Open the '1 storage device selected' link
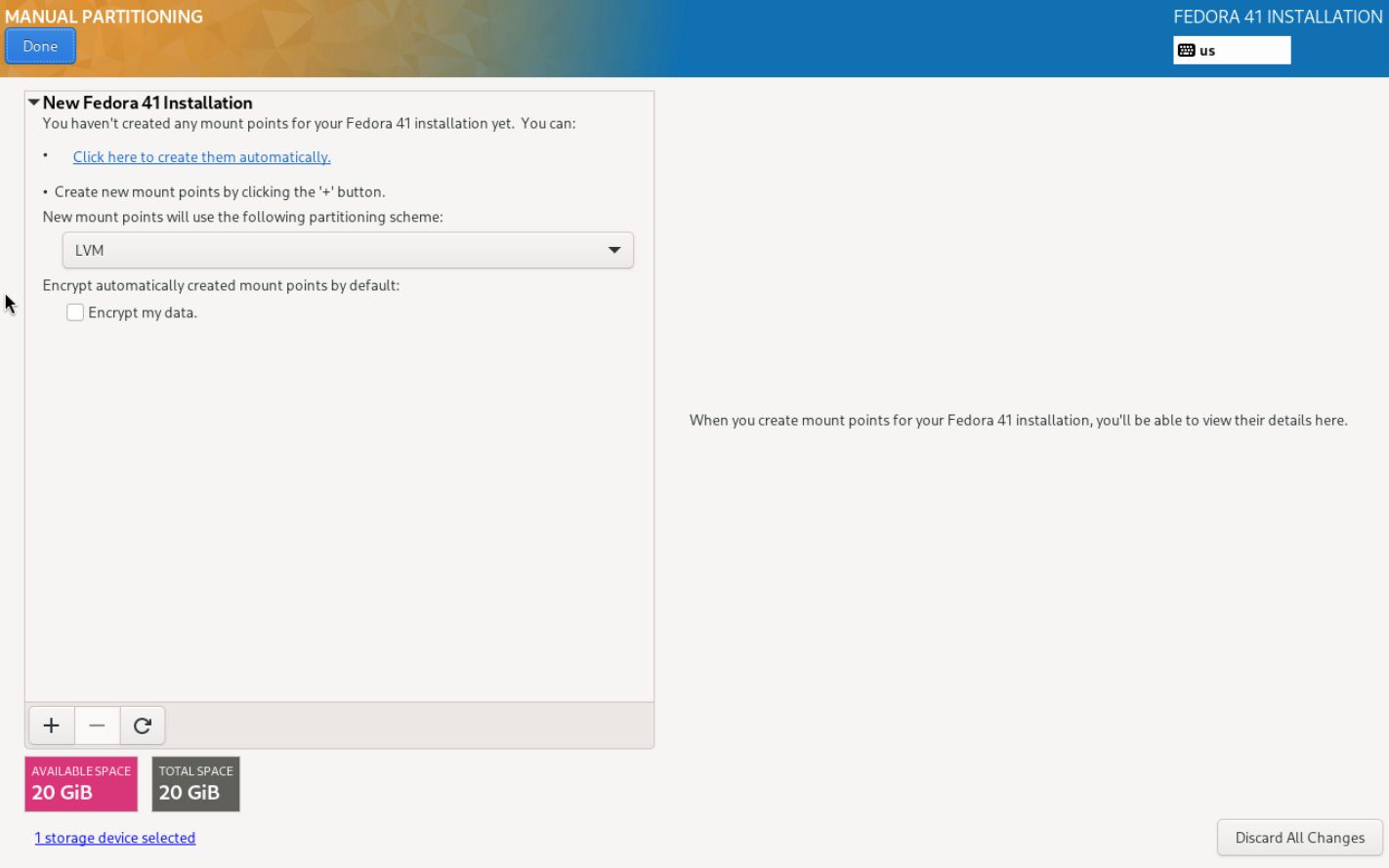The image size is (1389, 868). coord(115,838)
